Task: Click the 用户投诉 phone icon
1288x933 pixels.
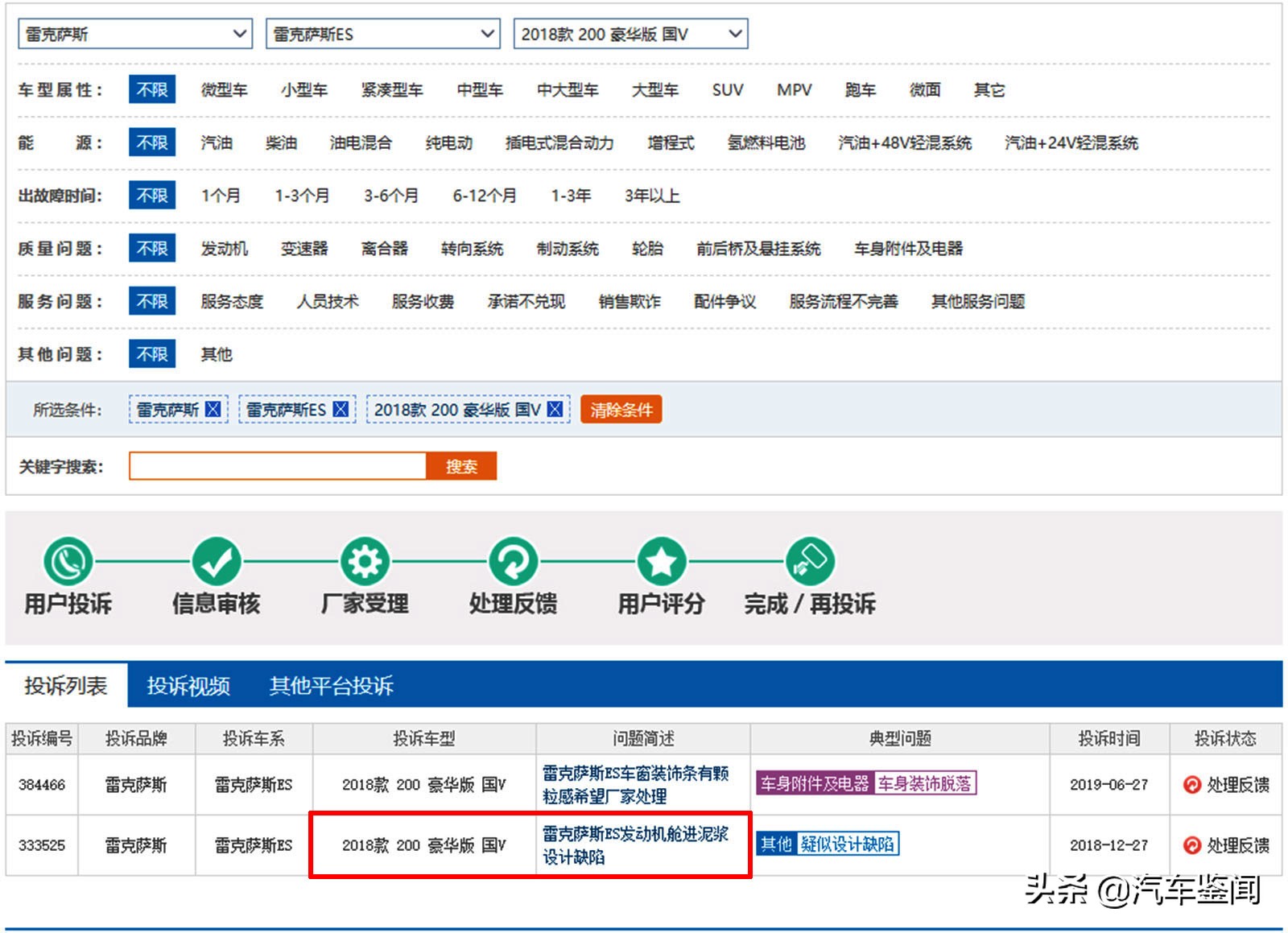Action: (68, 561)
